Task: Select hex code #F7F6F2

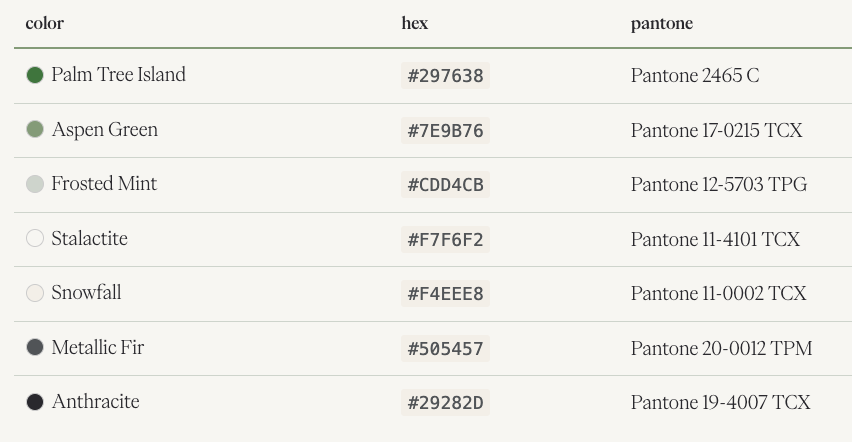Action: [445, 239]
